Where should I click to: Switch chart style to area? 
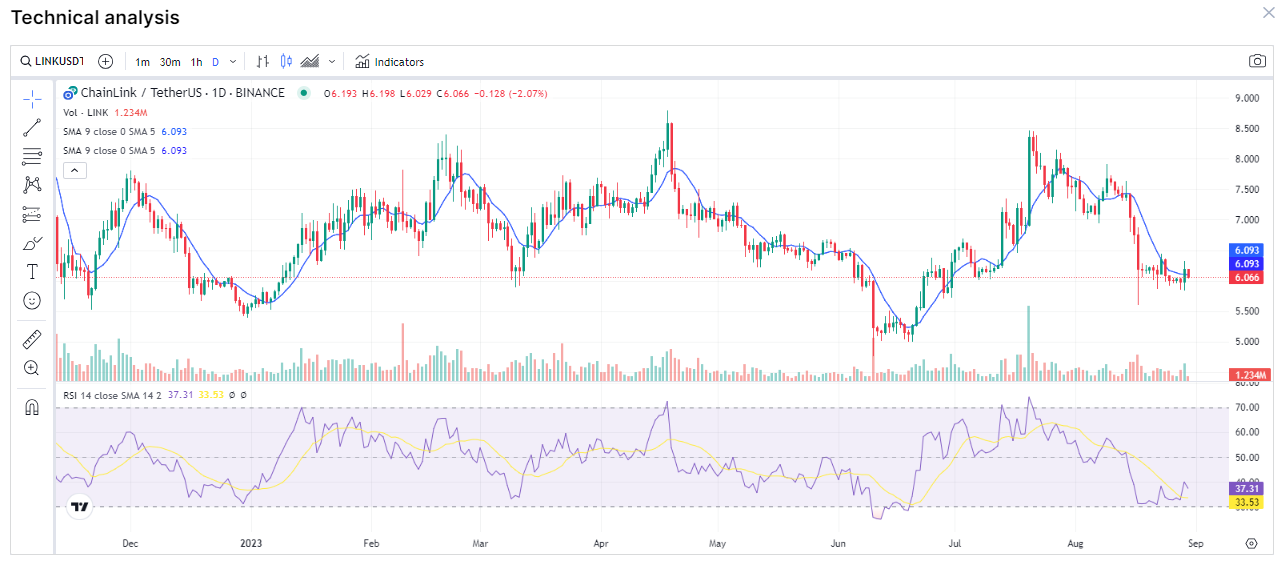tap(310, 61)
